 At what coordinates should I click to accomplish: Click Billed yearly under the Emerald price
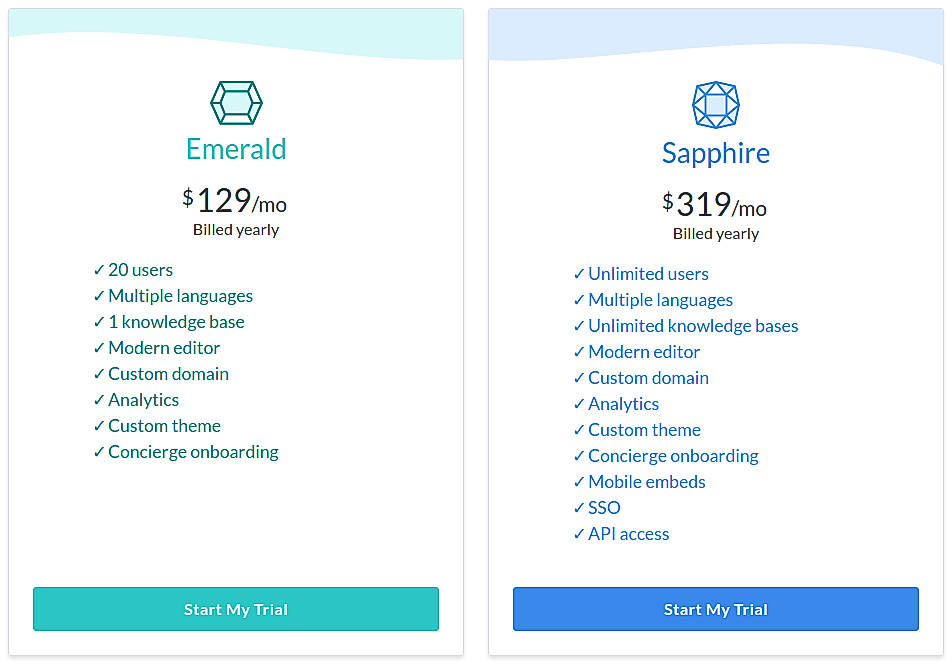tap(236, 229)
